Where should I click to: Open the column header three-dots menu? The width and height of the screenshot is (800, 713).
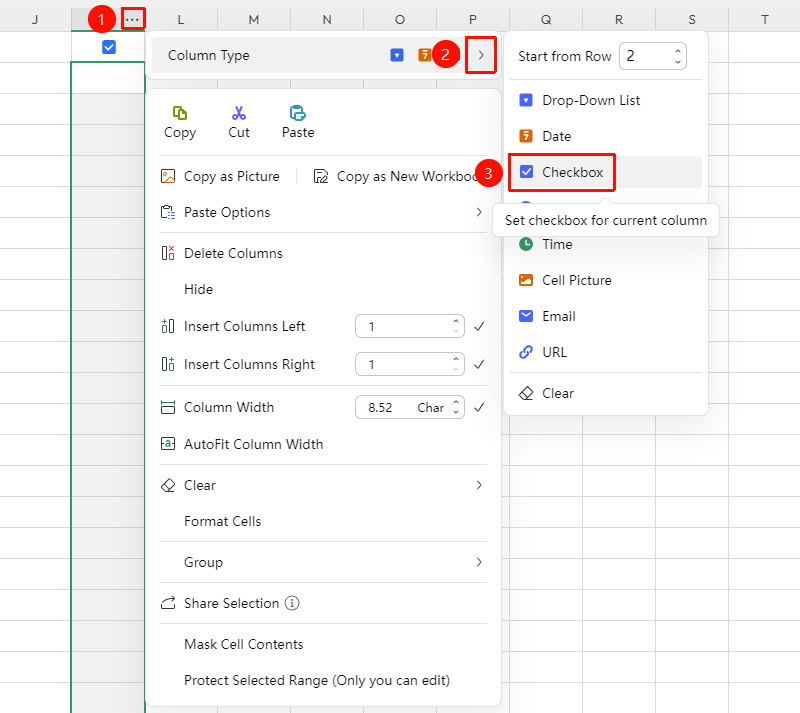[x=132, y=19]
